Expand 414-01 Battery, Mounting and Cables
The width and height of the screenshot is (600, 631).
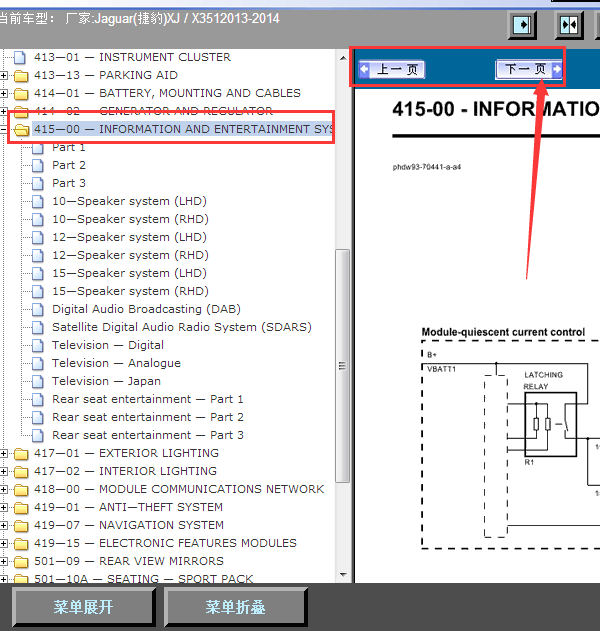[x=4, y=93]
